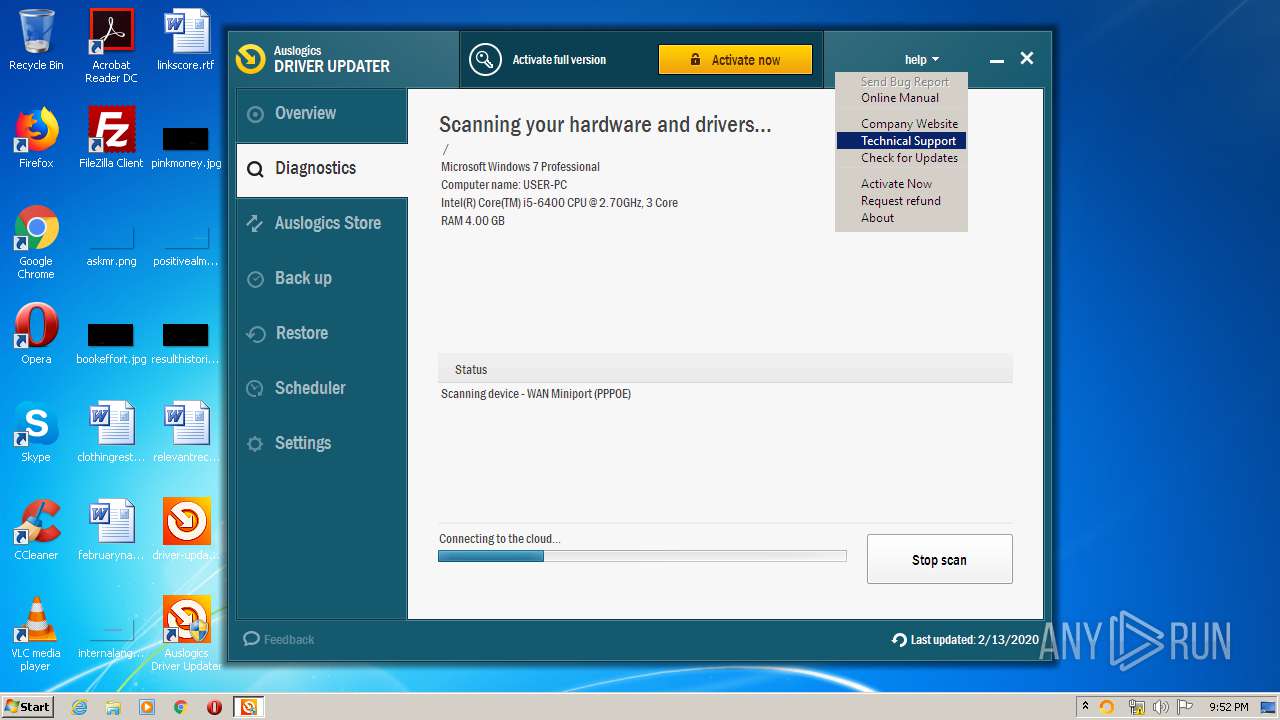The height and width of the screenshot is (720, 1280).
Task: Open the Recycle Bin desktop icon
Action: click(36, 40)
